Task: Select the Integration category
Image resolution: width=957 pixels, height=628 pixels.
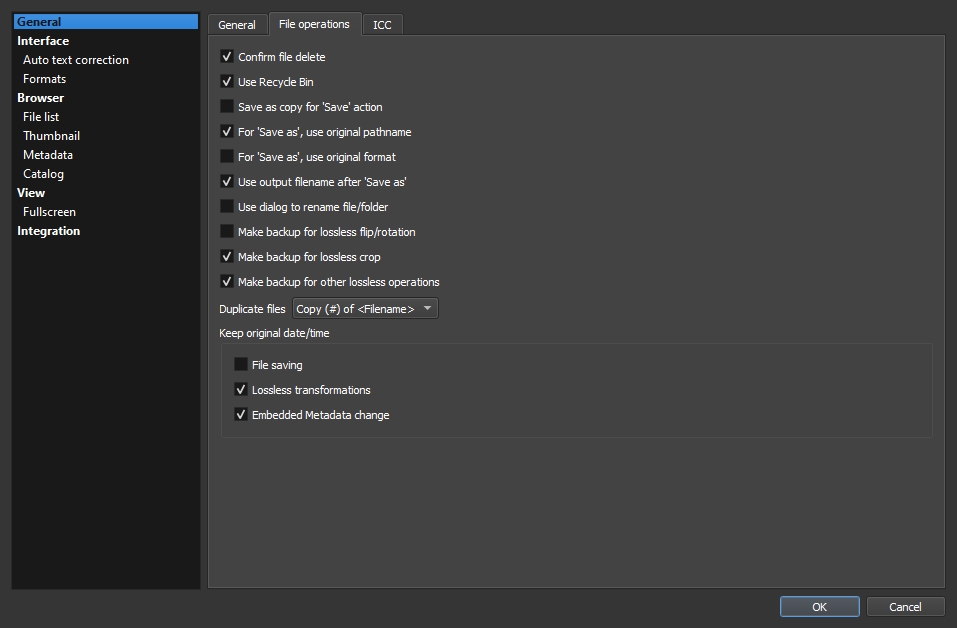Action: pyautogui.click(x=48, y=231)
